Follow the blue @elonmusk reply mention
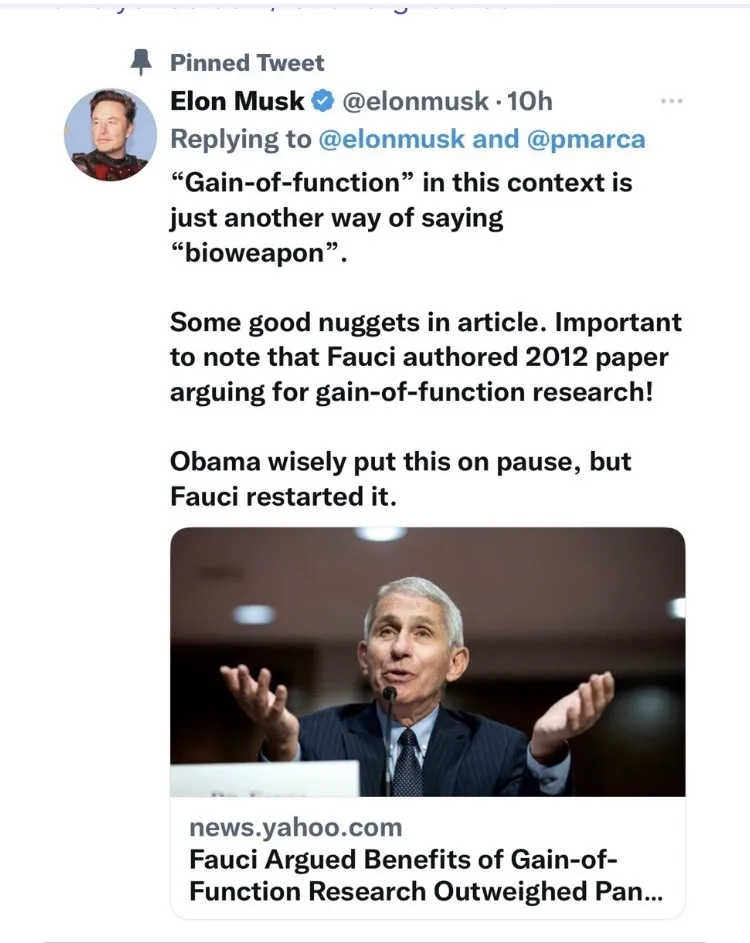Screen dimensions: 750x943 (x=392, y=139)
